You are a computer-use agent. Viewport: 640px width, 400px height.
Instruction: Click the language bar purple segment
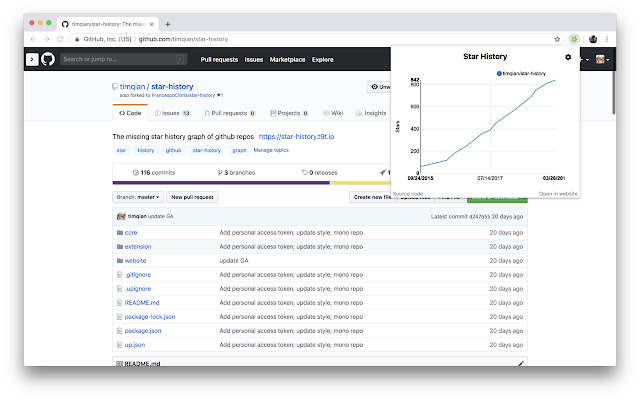221,183
